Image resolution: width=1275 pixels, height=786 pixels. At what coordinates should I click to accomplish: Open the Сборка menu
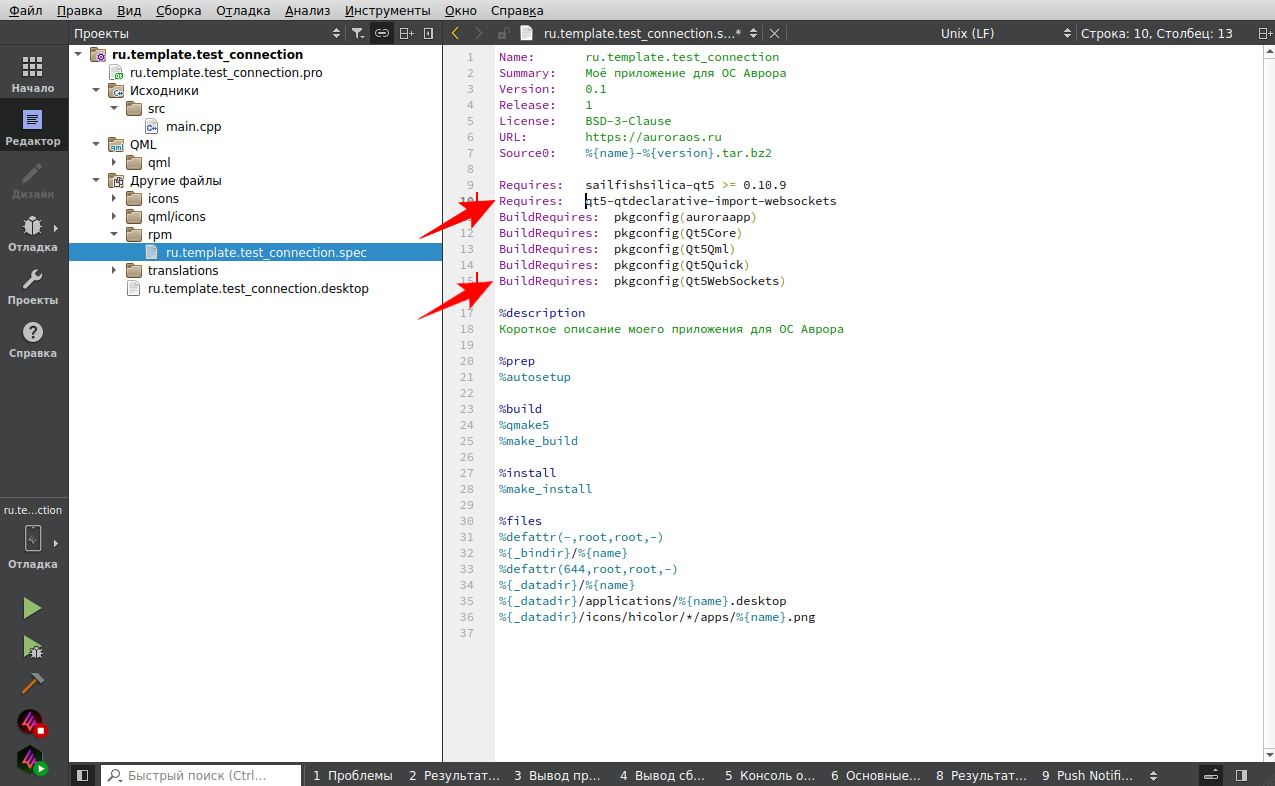click(178, 10)
